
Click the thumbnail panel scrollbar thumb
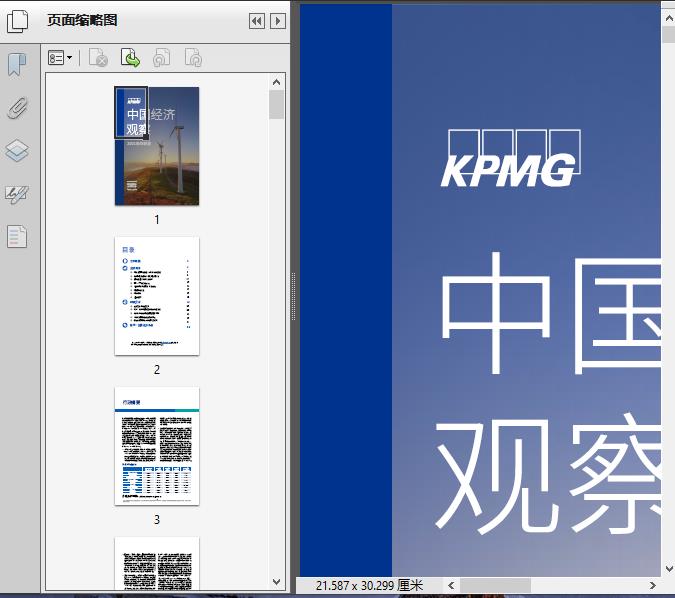(276, 104)
